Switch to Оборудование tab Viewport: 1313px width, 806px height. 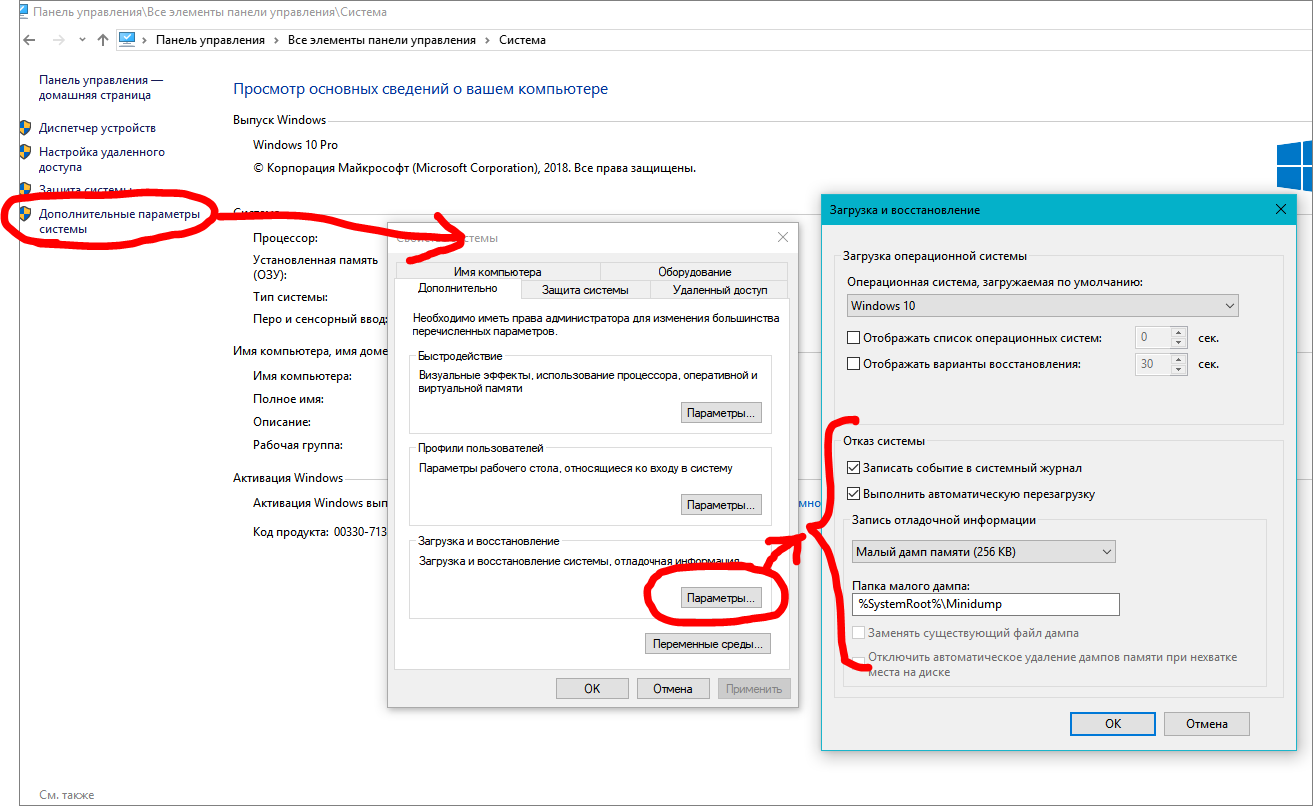pyautogui.click(x=694, y=272)
